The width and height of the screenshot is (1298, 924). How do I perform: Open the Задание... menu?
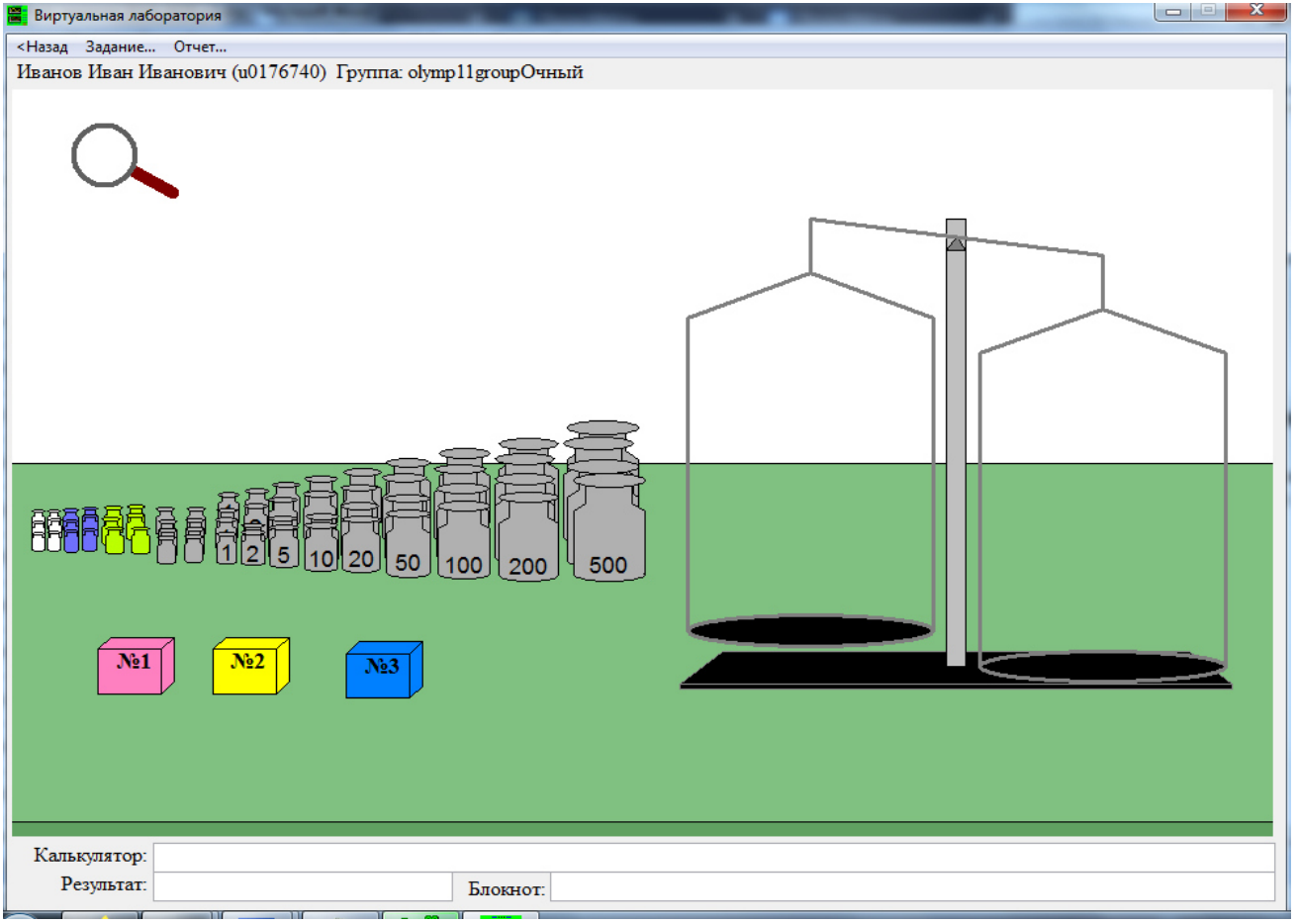click(121, 46)
